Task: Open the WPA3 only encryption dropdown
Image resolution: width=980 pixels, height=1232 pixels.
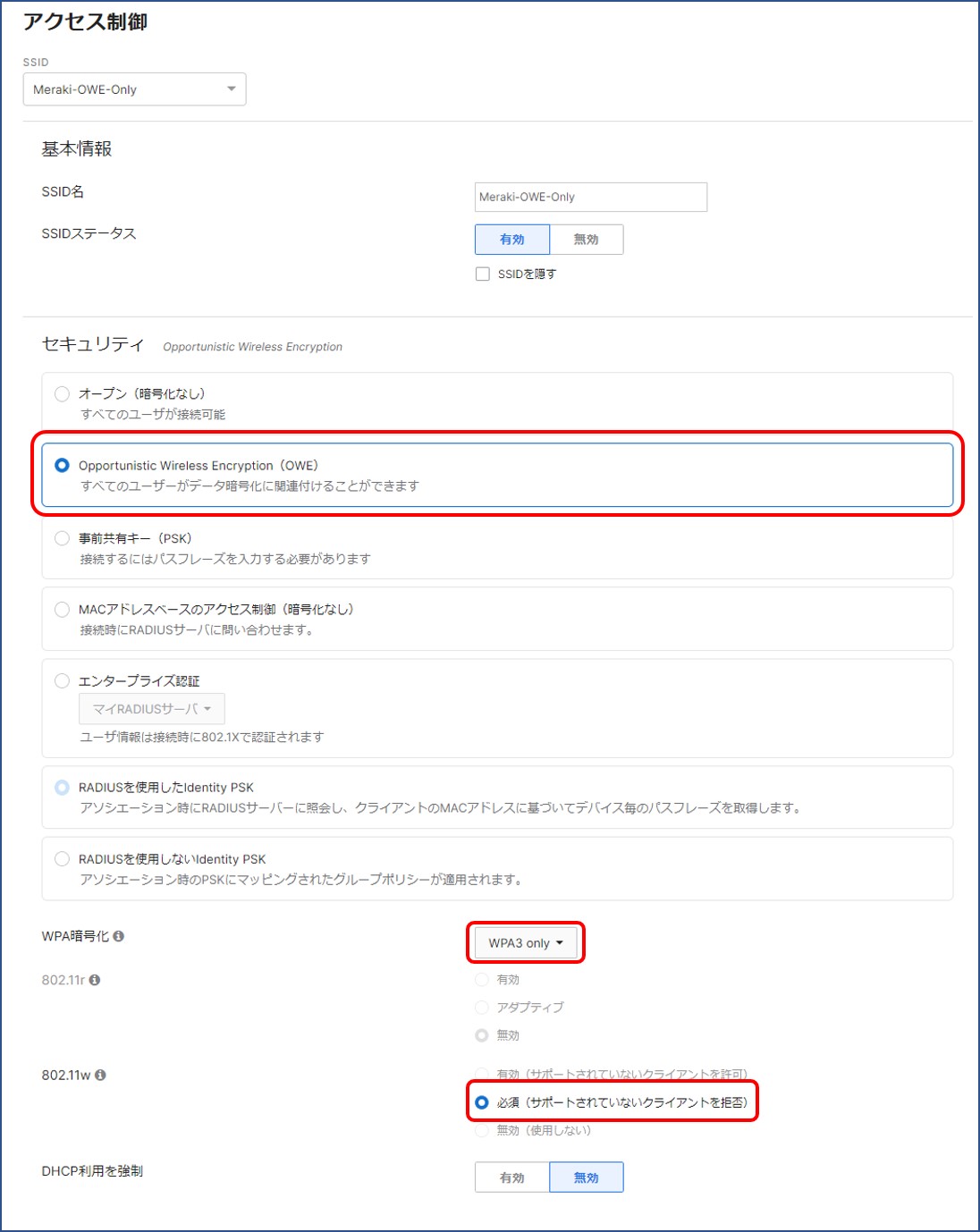Action: pyautogui.click(x=526, y=943)
